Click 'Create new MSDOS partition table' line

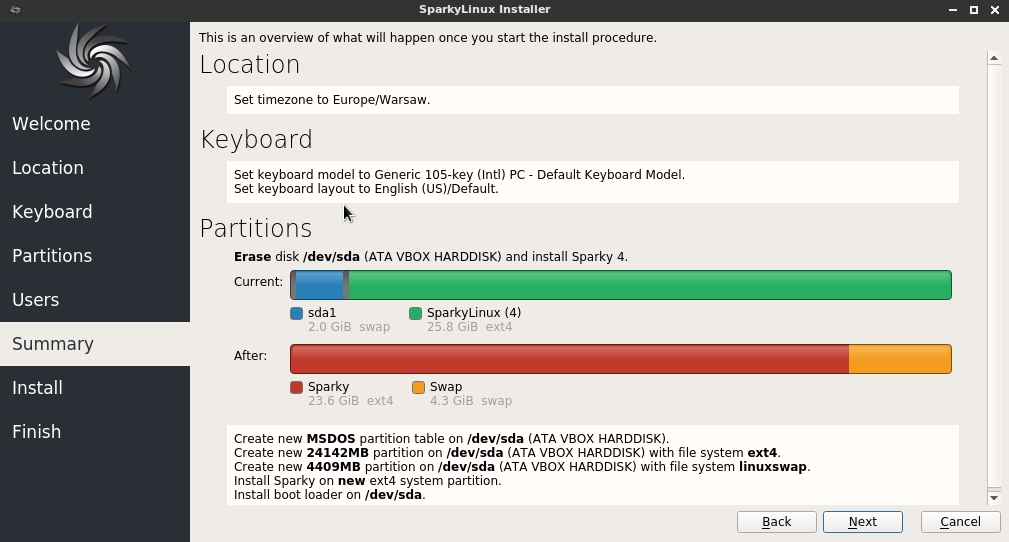pyautogui.click(x=452, y=439)
